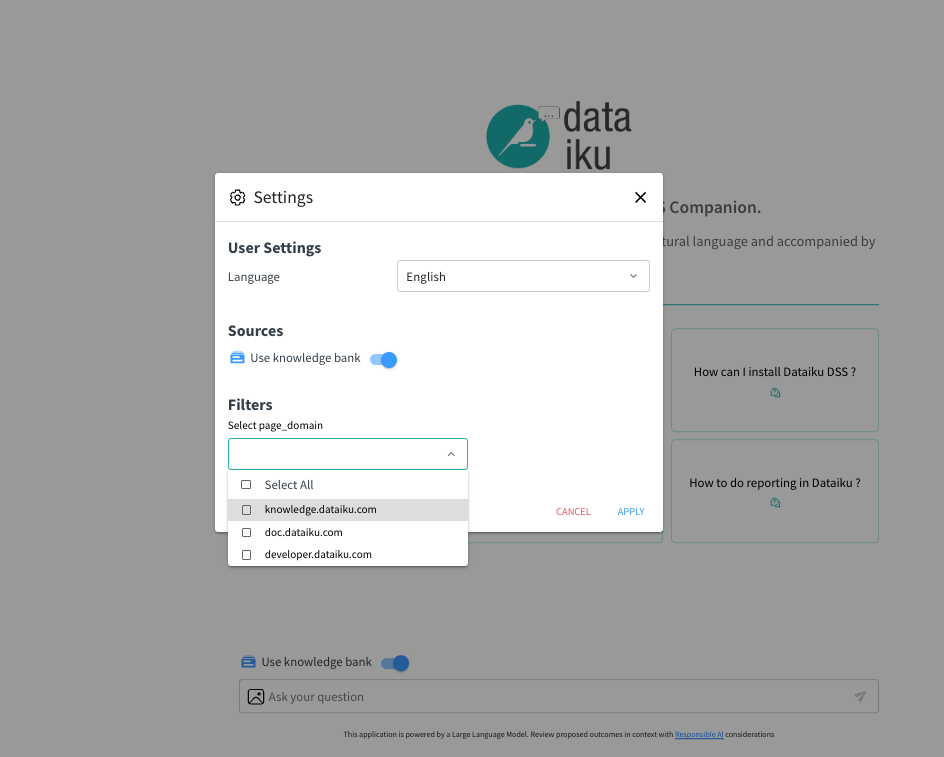
Task: Select the 'Select All' option text
Action: (289, 485)
